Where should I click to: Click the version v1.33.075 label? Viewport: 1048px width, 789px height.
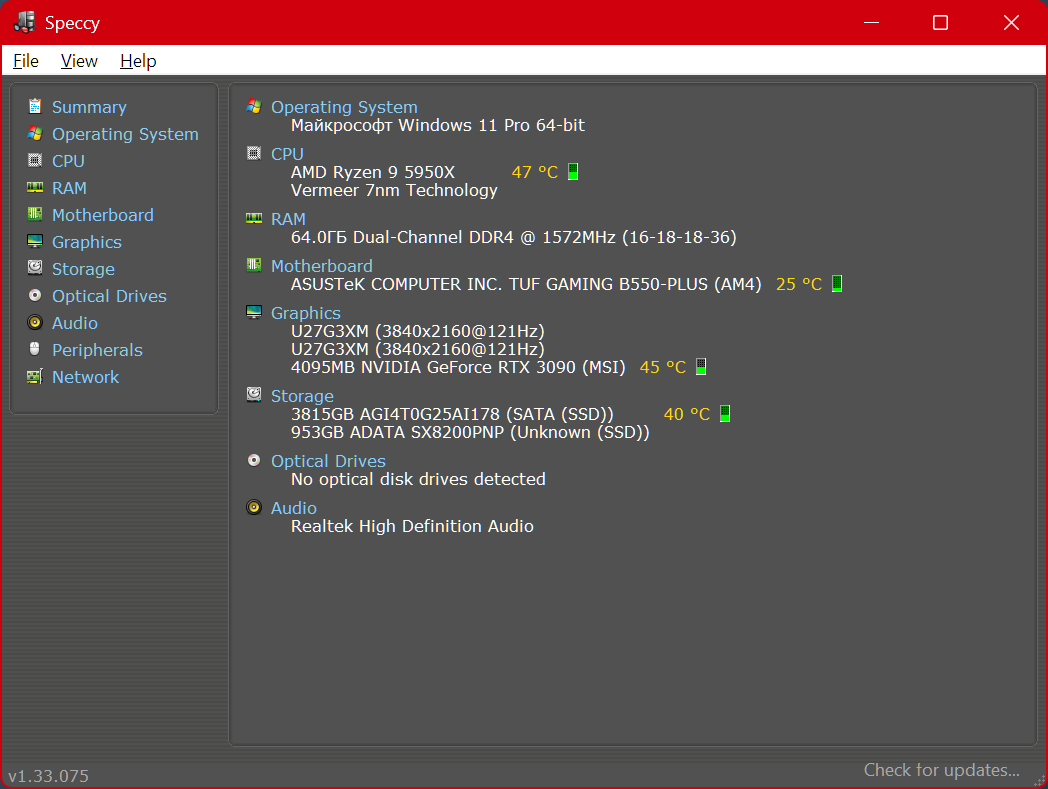(x=48, y=776)
